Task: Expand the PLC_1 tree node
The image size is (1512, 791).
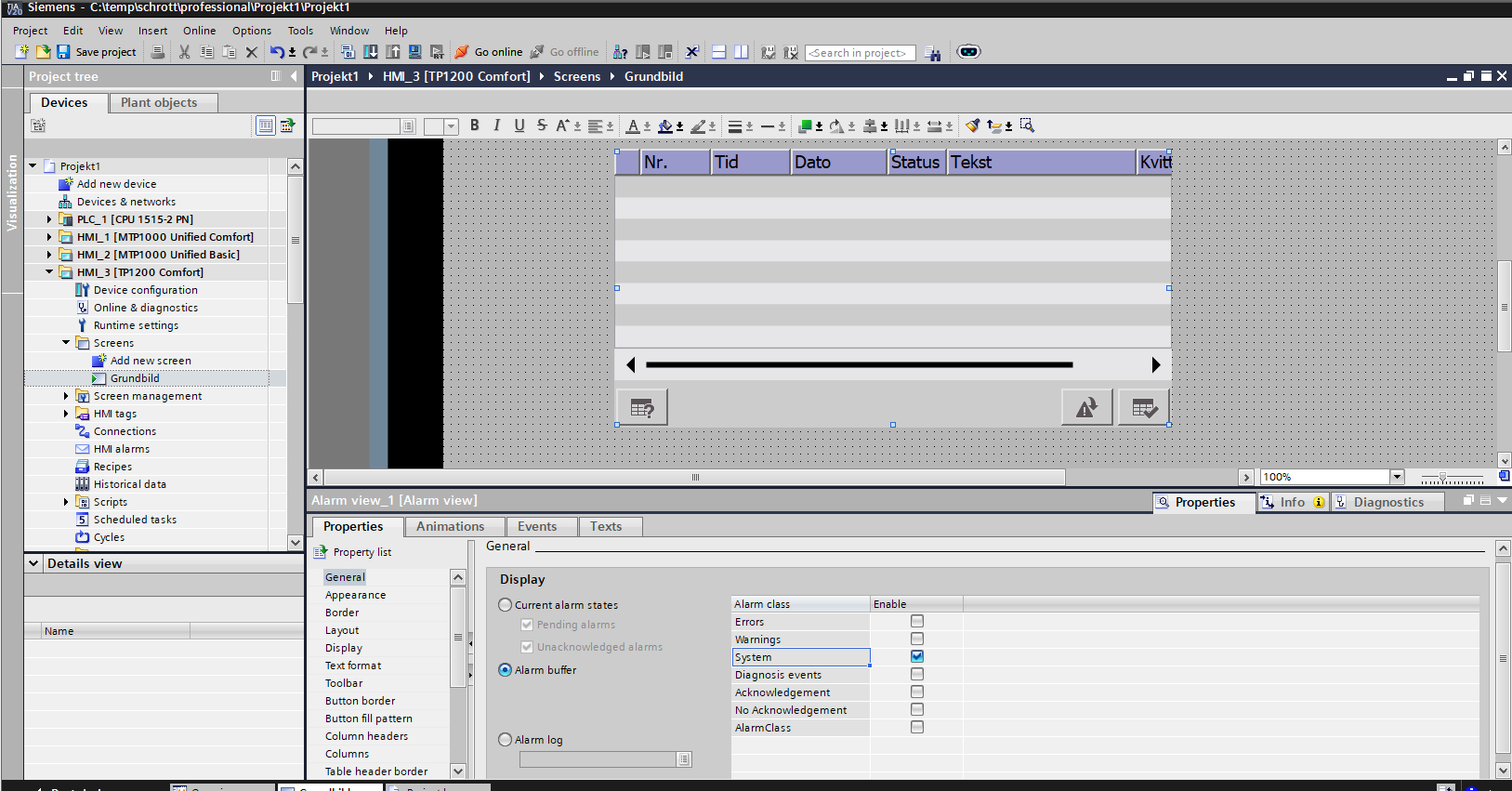Action: pyautogui.click(x=49, y=219)
